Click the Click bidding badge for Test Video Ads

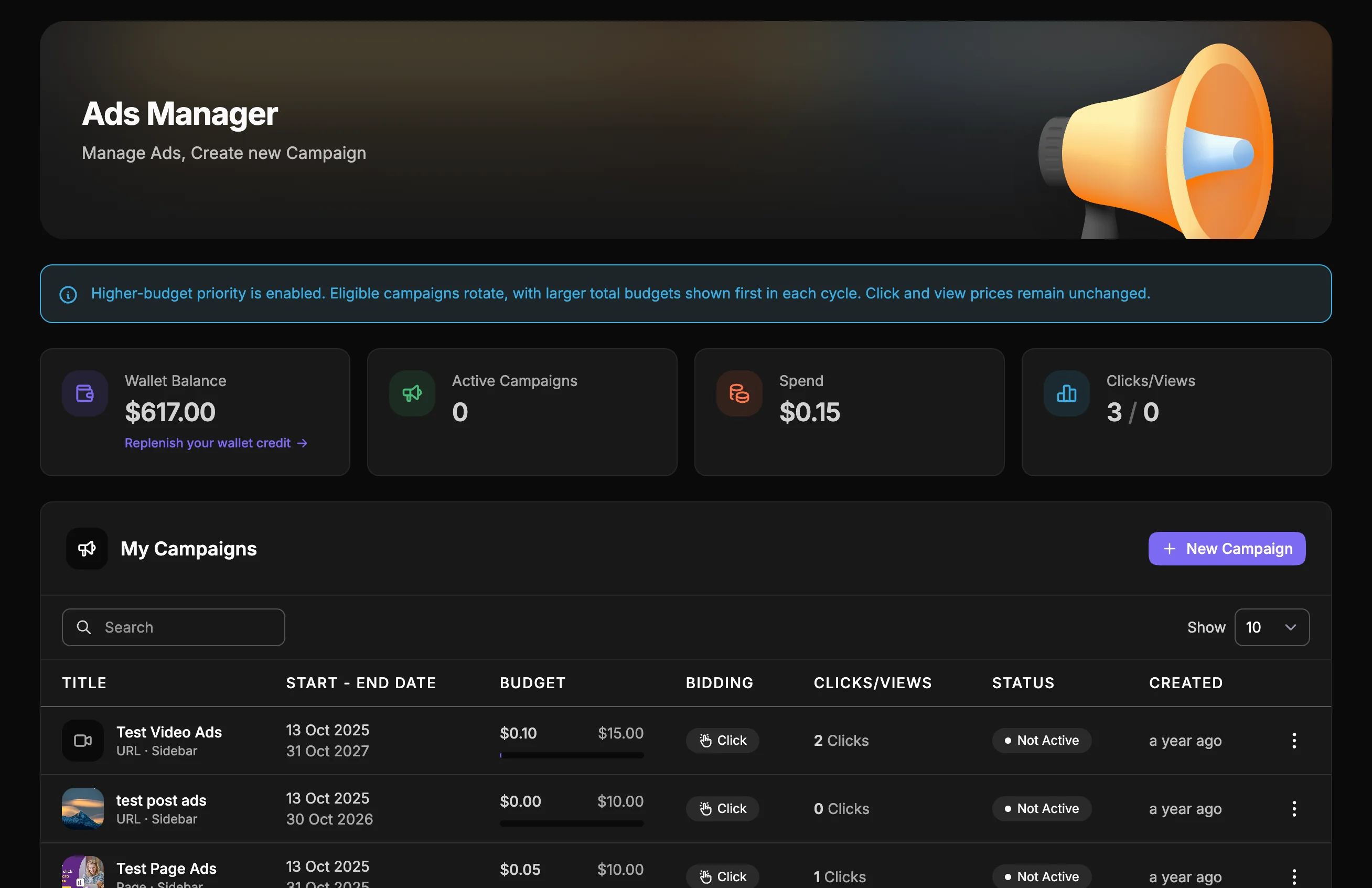pyautogui.click(x=722, y=741)
